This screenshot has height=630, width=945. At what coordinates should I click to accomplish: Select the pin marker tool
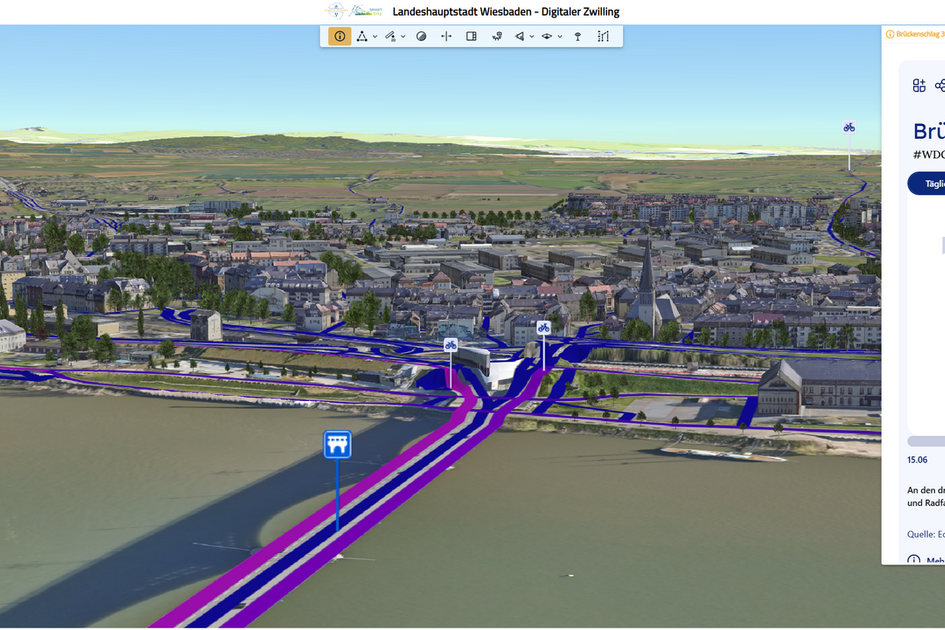577,36
